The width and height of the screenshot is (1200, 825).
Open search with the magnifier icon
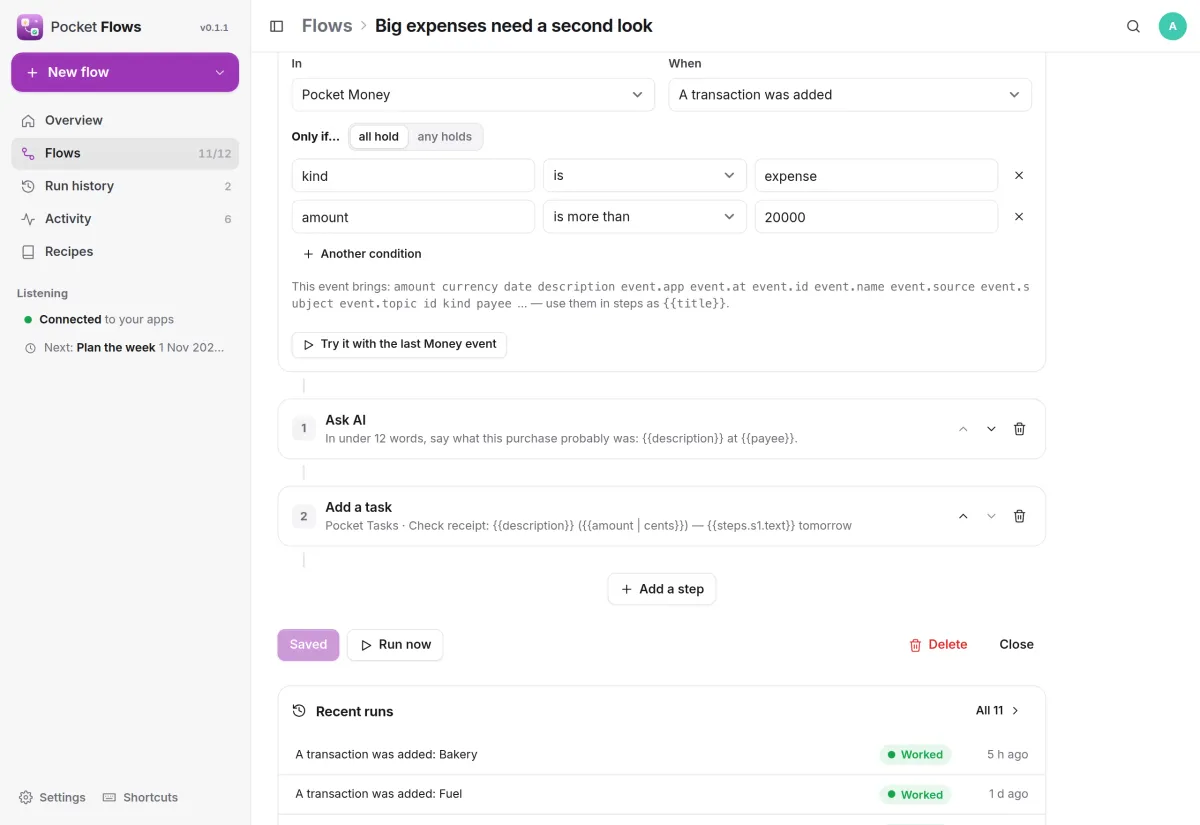(x=1133, y=26)
